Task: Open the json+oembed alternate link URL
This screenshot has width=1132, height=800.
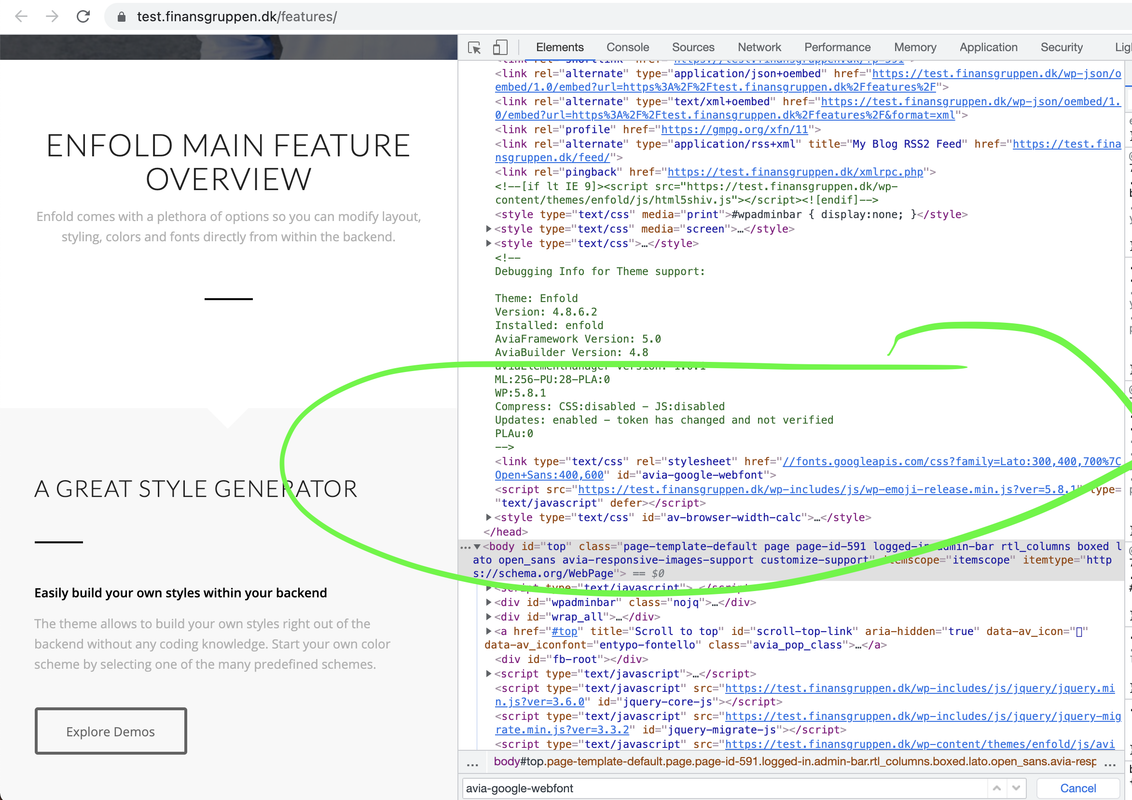Action: click(808, 80)
